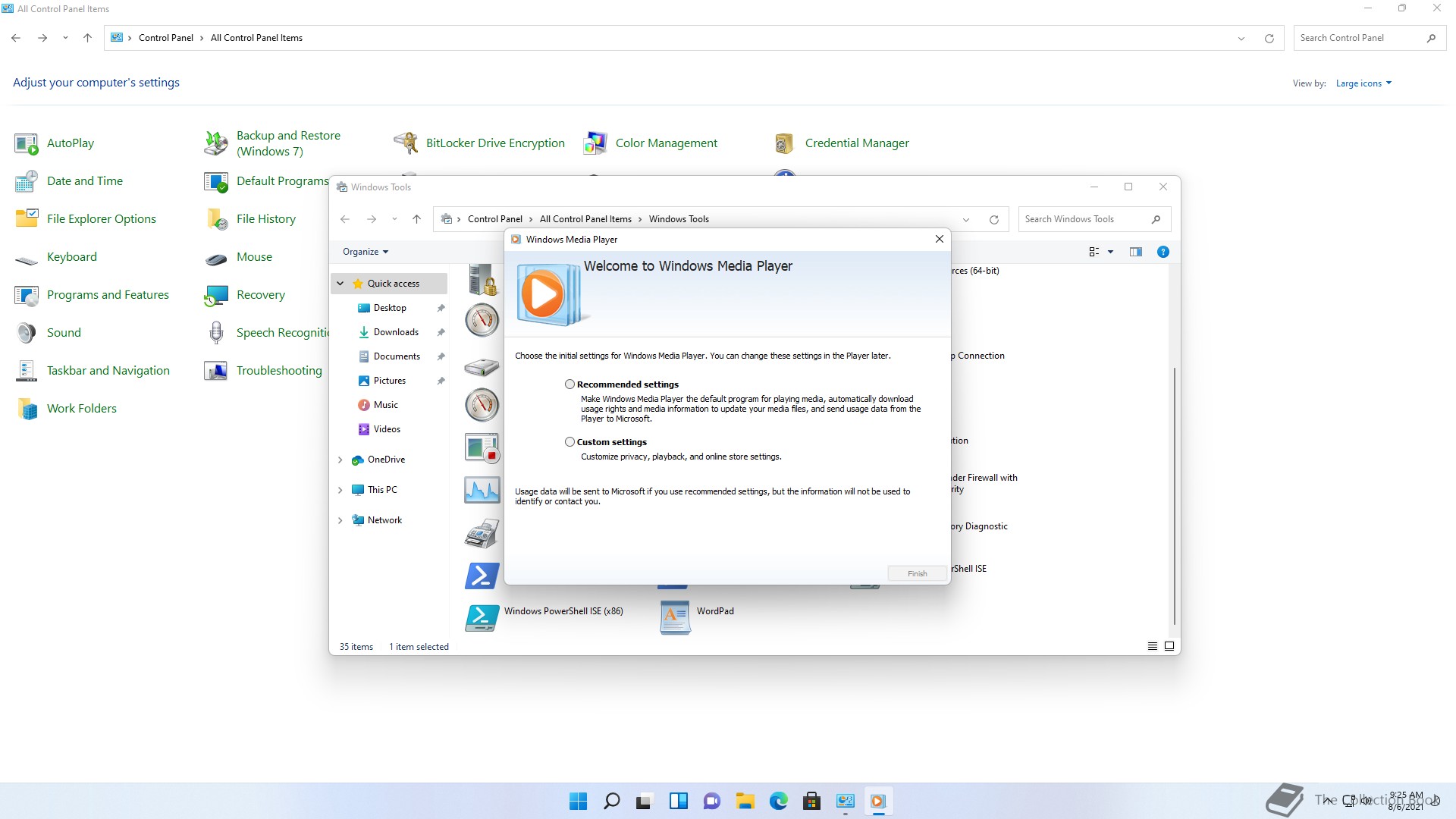This screenshot has width=1456, height=819.
Task: Expand the Network tree node
Action: tap(340, 520)
